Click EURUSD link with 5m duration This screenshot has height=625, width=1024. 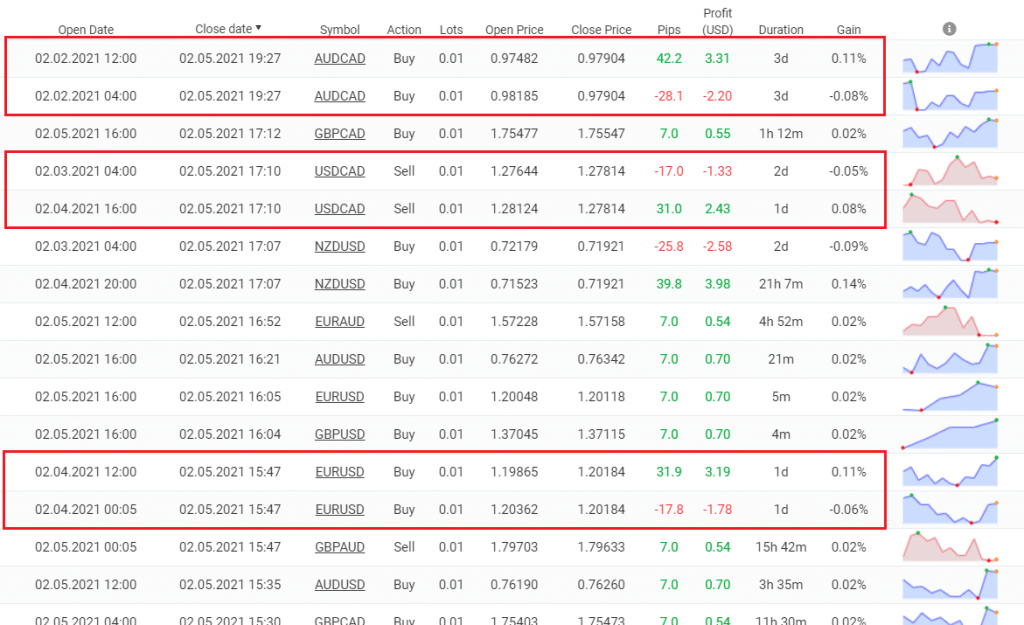click(340, 397)
